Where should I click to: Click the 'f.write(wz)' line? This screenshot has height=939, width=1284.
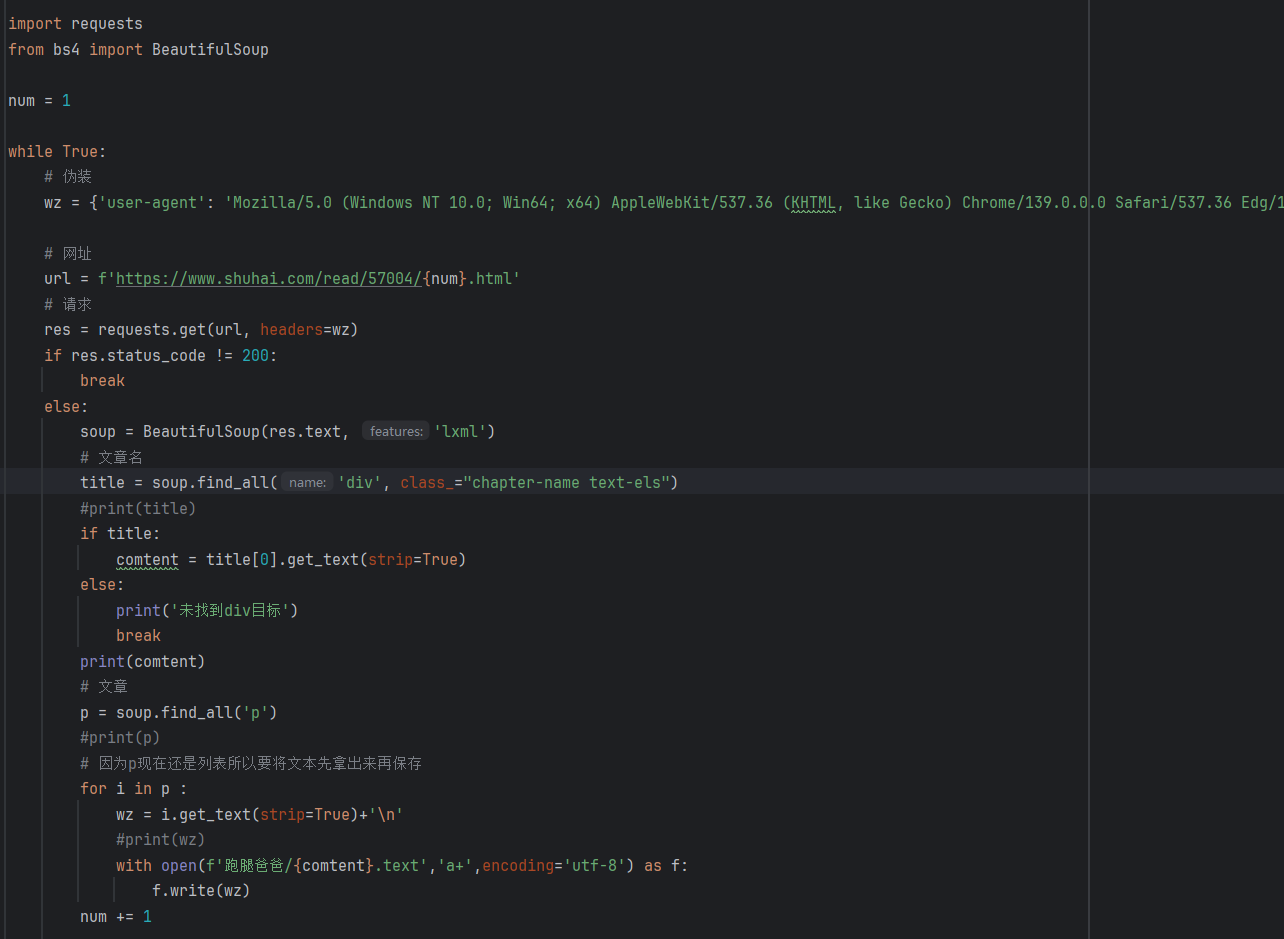click(201, 890)
